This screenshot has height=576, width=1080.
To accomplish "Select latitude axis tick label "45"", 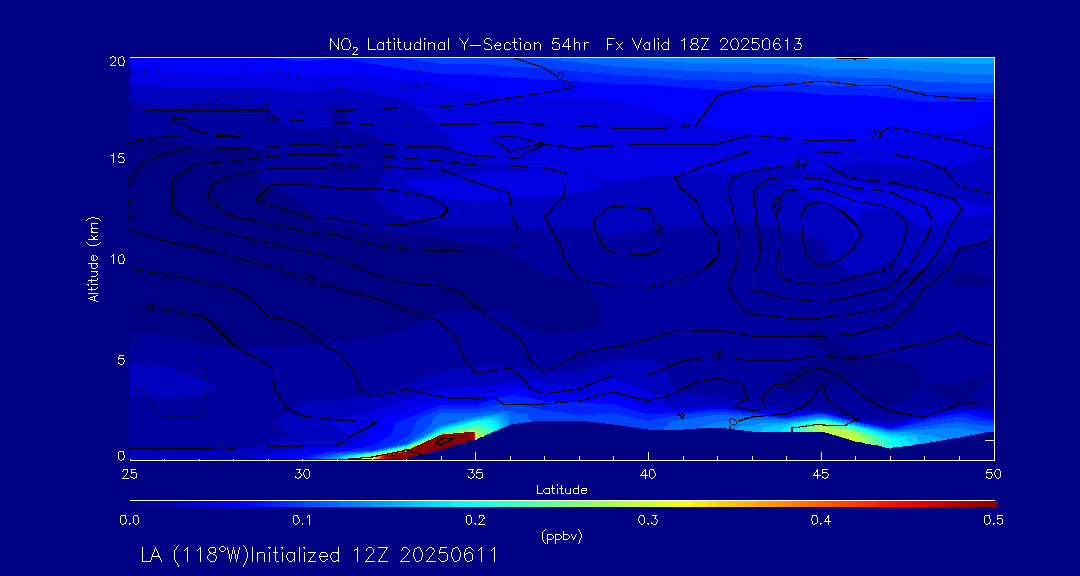I will pyautogui.click(x=821, y=473).
